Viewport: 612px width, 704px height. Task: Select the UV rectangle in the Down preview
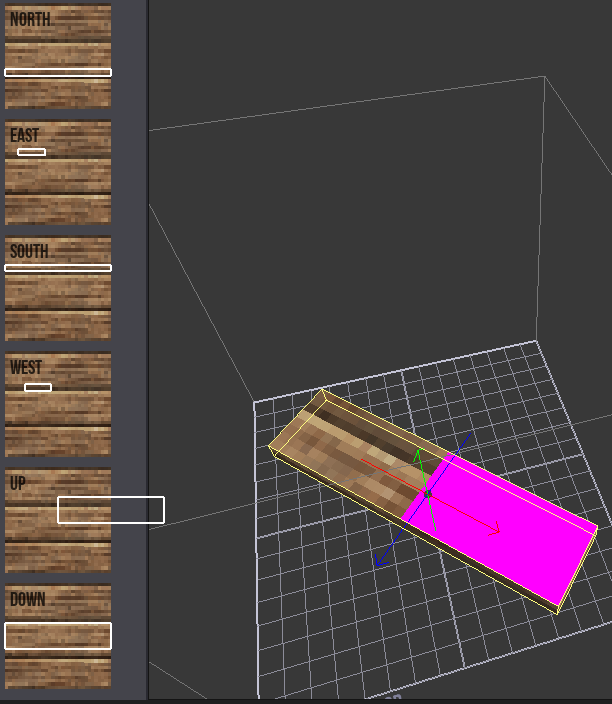[58, 636]
